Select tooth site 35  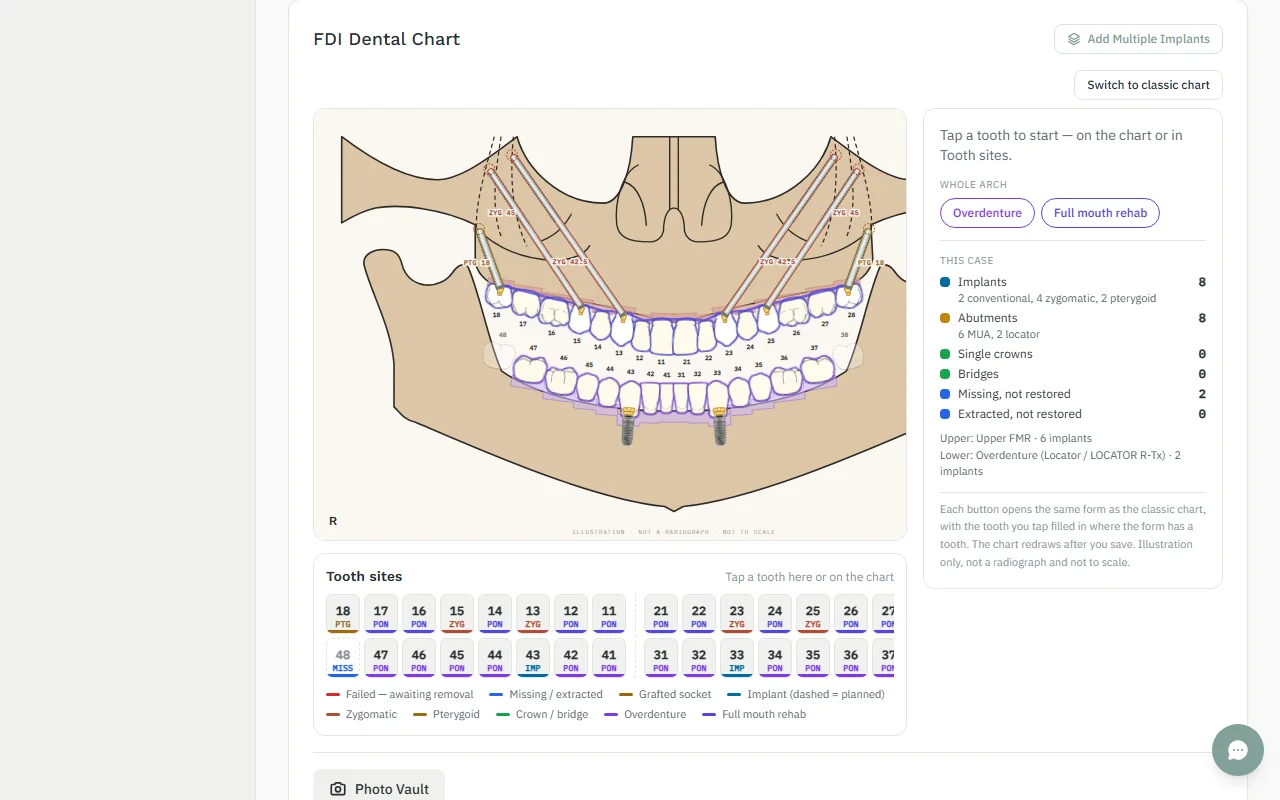(x=813, y=658)
